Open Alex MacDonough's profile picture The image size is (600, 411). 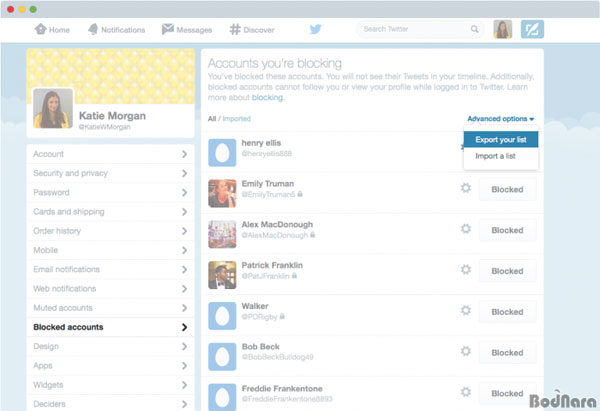(x=222, y=234)
